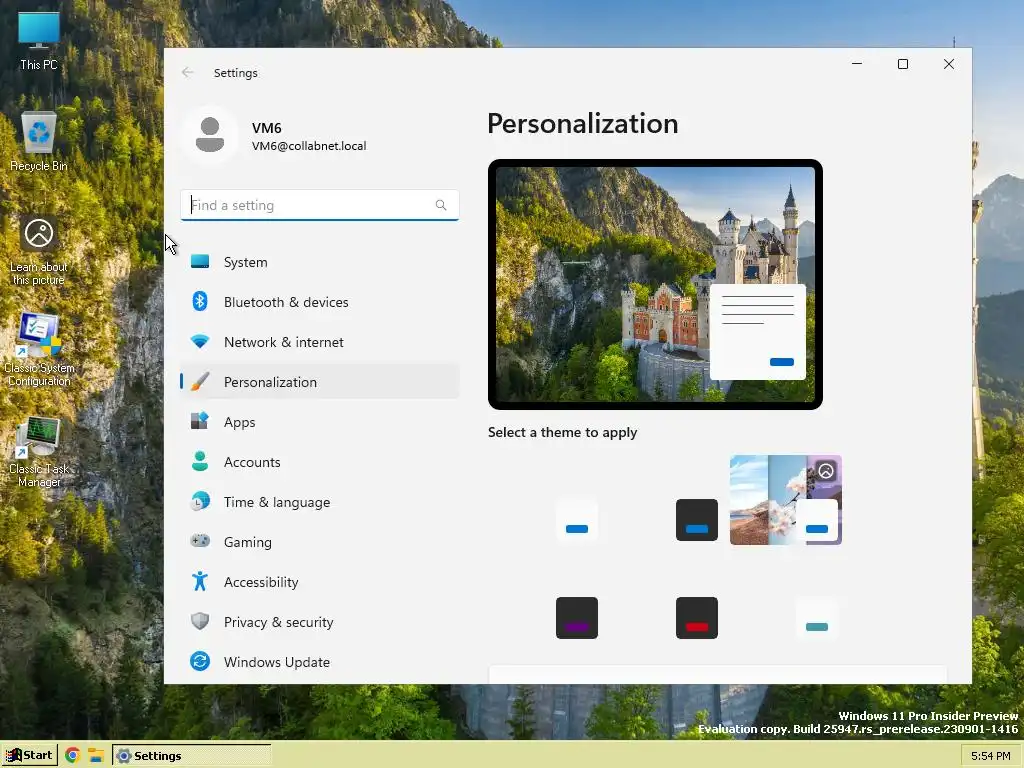Minimize the Settings window
This screenshot has width=1024, height=768.
click(857, 64)
